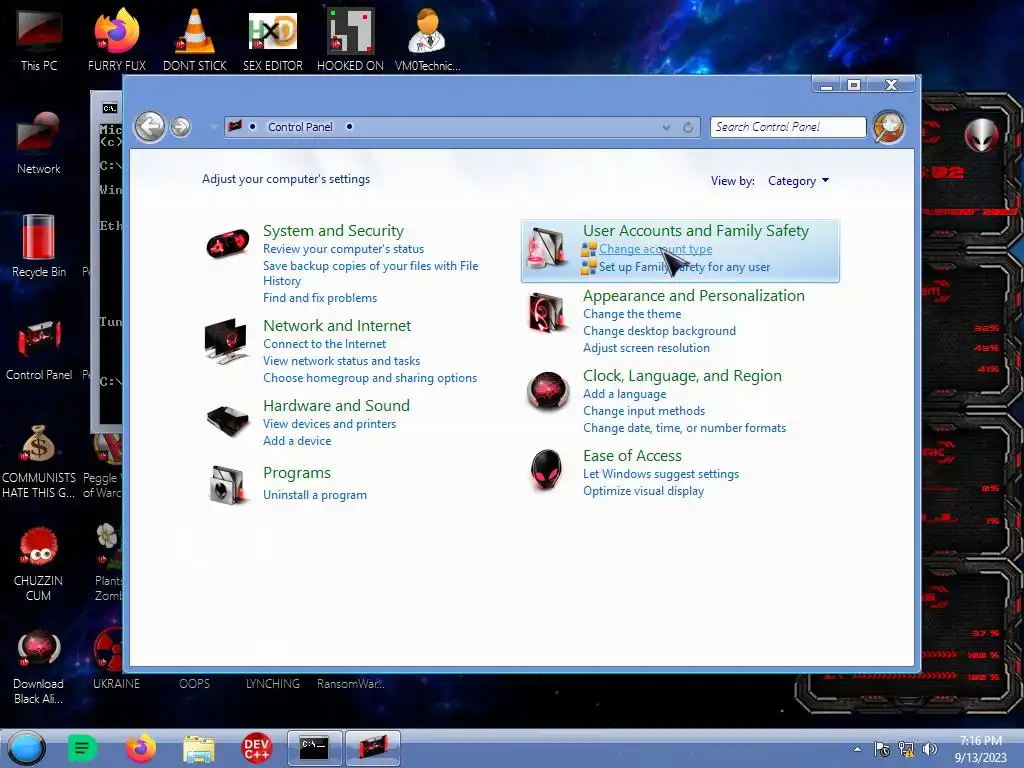Open Firefox from the taskbar
This screenshot has height=768, width=1024.
(x=140, y=748)
